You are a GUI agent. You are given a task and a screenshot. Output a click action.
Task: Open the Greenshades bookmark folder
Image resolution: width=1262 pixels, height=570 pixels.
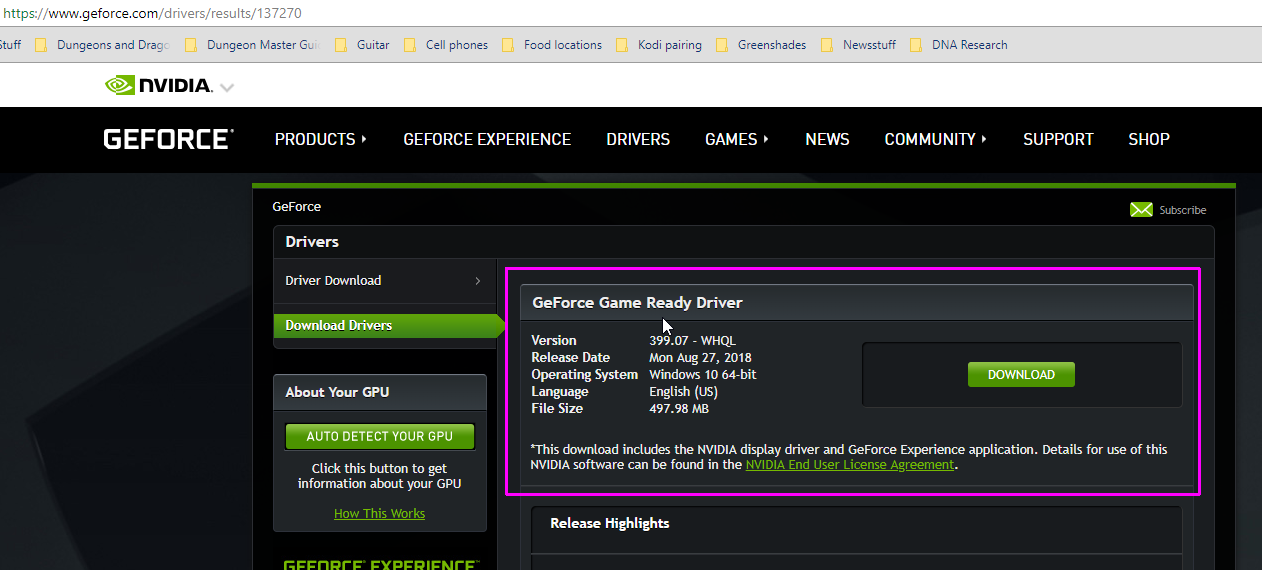(761, 45)
